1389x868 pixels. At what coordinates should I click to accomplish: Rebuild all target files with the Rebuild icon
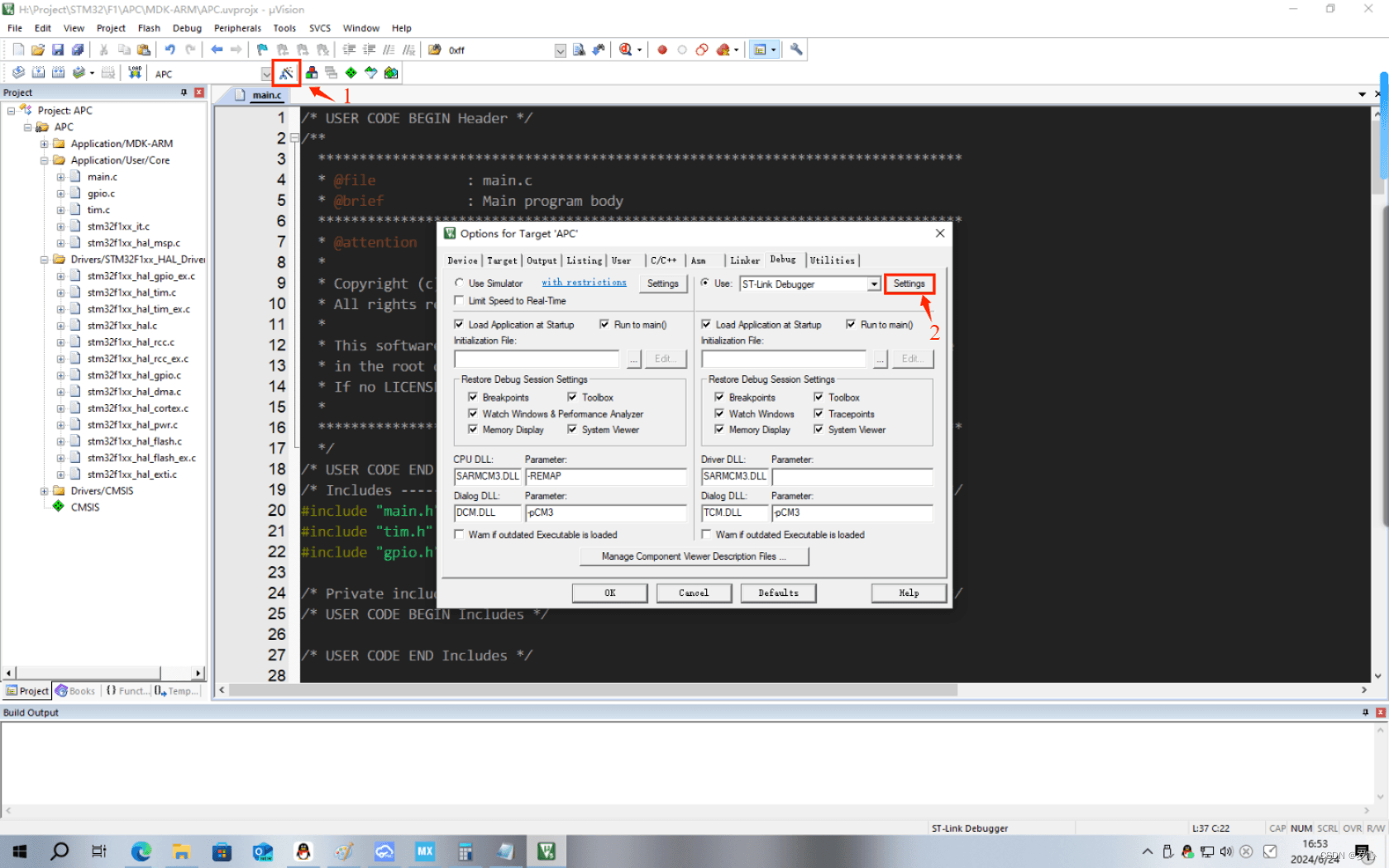[x=58, y=73]
